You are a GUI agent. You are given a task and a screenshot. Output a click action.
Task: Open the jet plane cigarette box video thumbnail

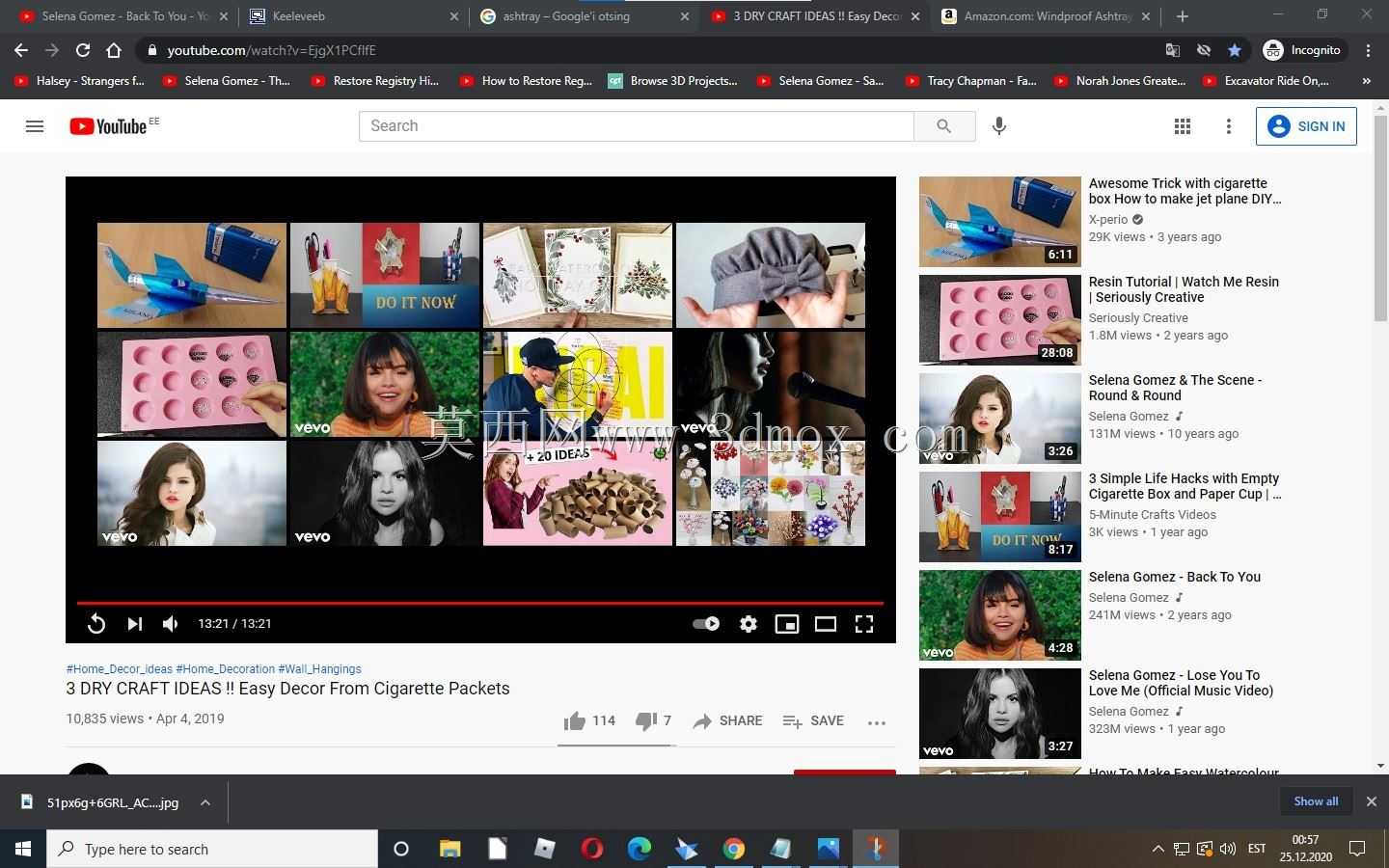(1000, 222)
